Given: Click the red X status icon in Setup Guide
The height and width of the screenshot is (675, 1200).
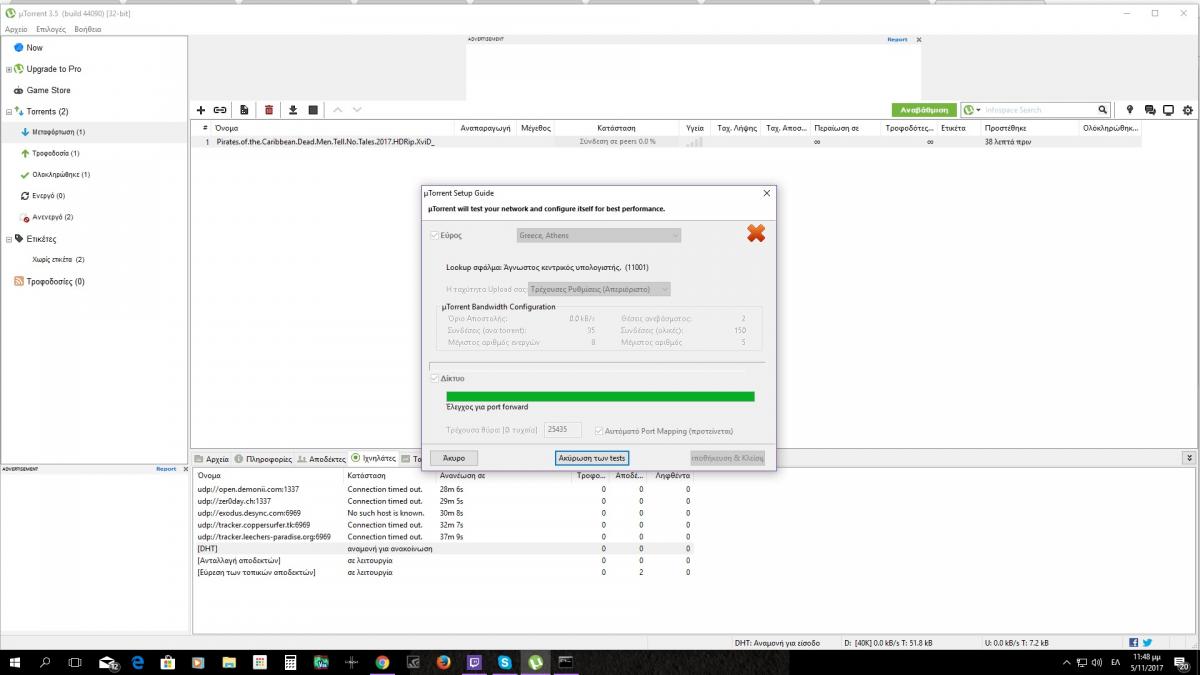Looking at the screenshot, I should pyautogui.click(x=756, y=233).
